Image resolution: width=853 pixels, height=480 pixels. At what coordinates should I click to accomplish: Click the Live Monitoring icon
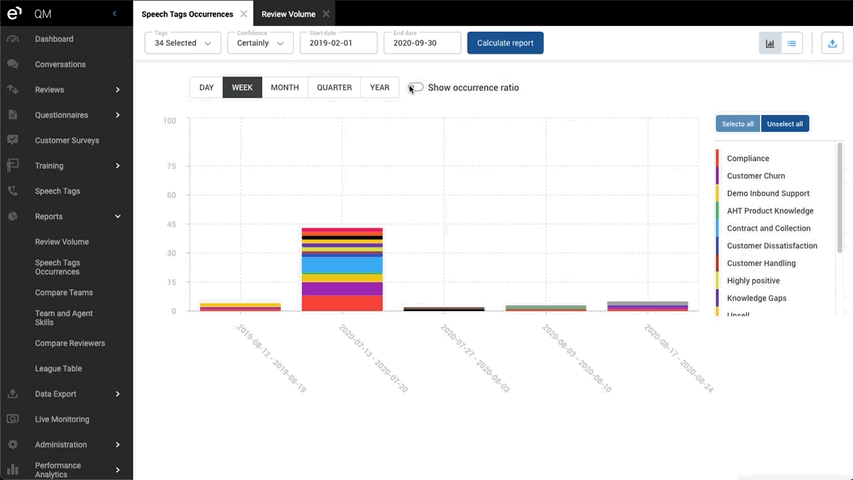point(13,419)
